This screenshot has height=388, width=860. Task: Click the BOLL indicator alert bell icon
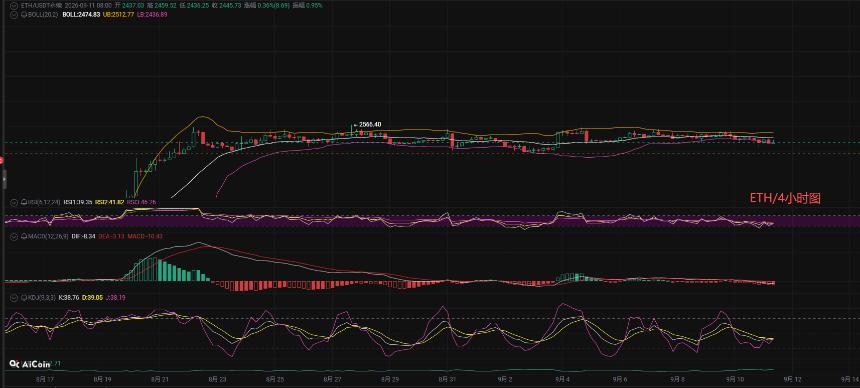24,15
